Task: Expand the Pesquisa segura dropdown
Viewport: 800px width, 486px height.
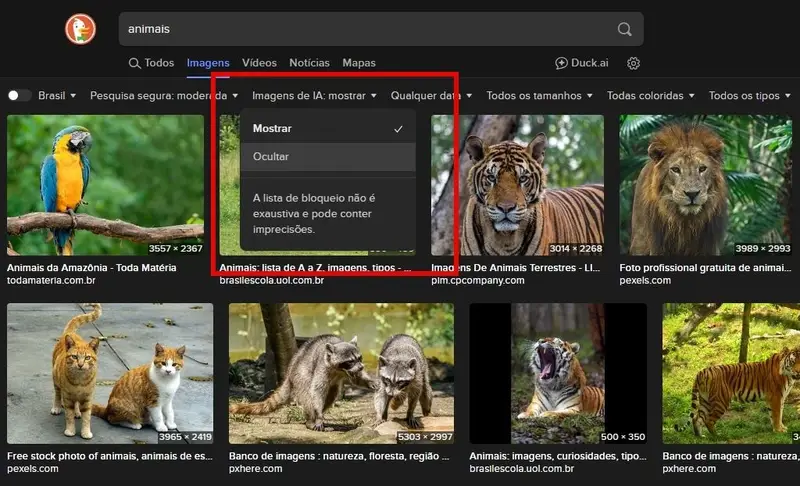Action: (161, 96)
